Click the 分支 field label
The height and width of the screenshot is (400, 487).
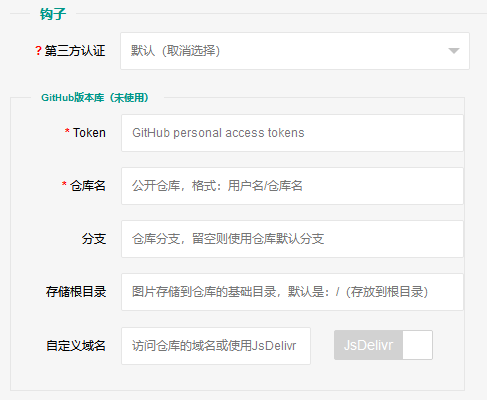coord(94,239)
